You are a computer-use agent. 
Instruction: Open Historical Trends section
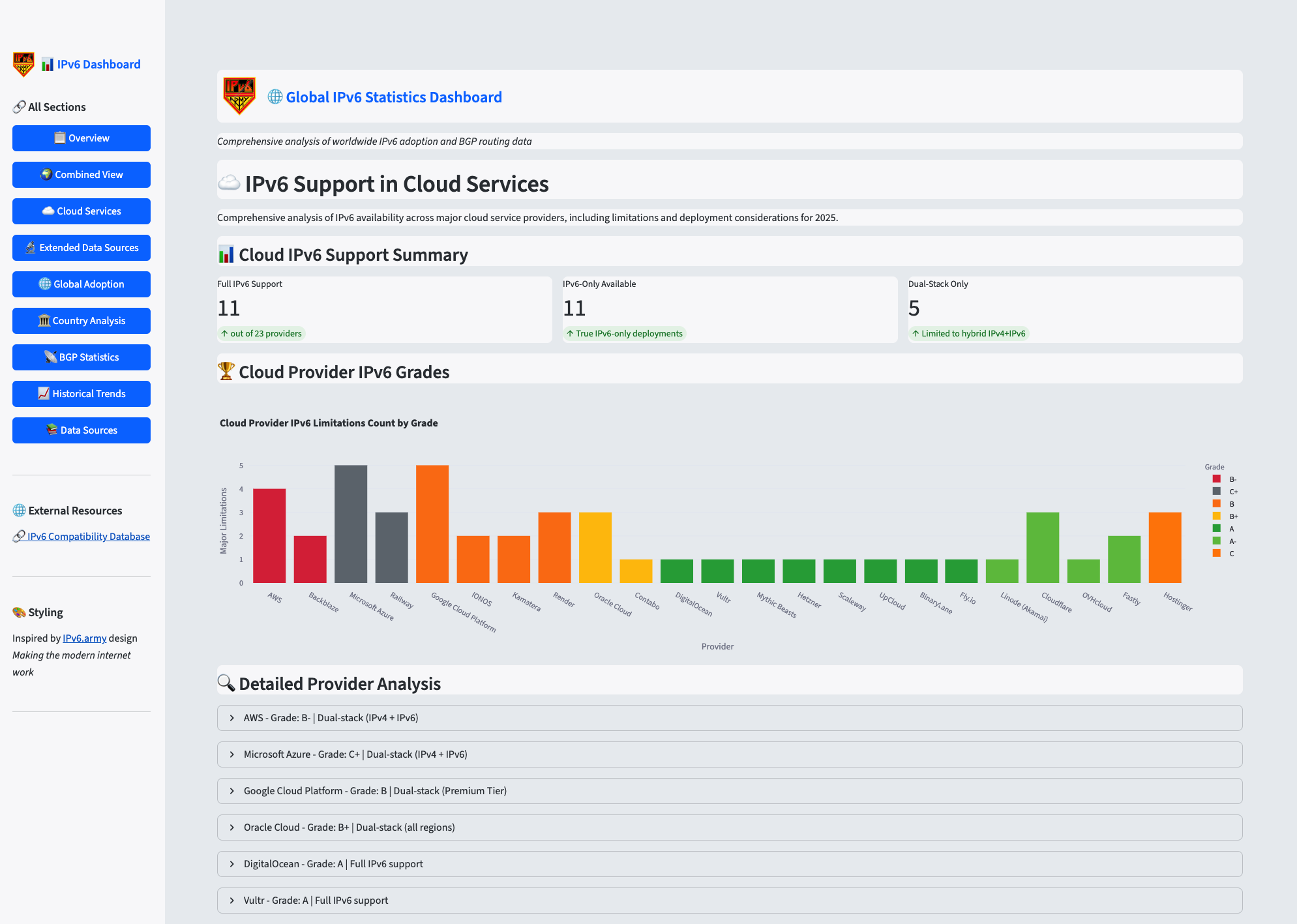(82, 394)
